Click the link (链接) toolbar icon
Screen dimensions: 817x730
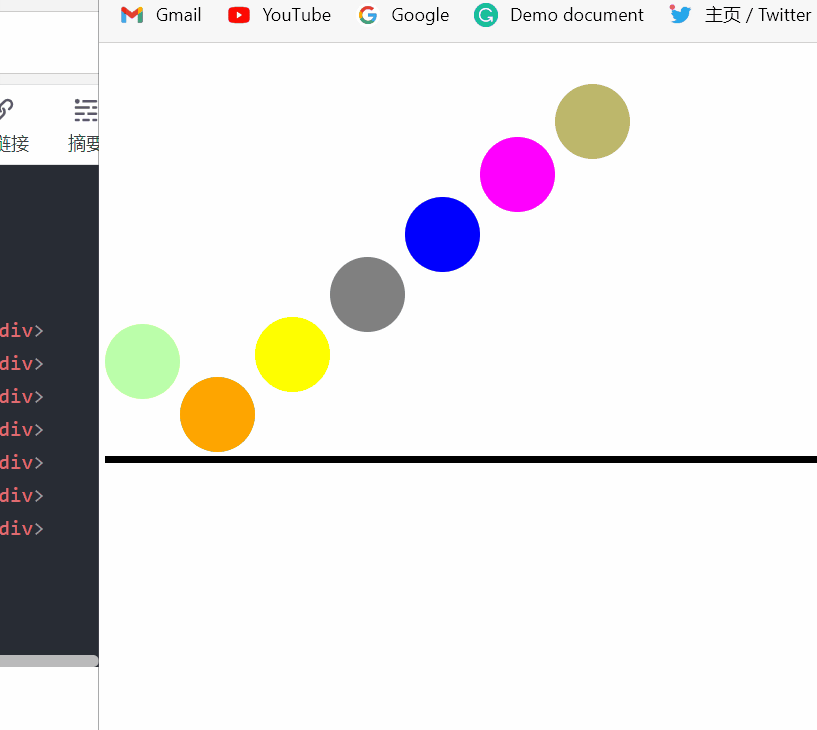pyautogui.click(x=6, y=109)
